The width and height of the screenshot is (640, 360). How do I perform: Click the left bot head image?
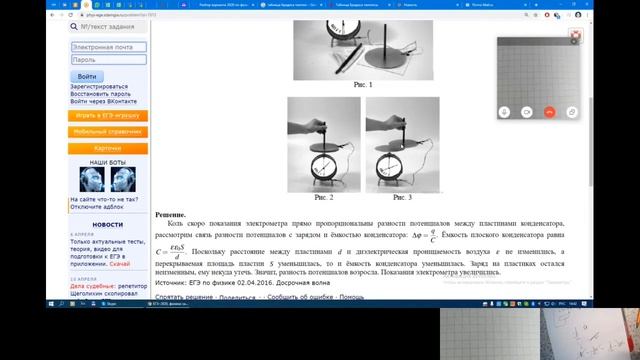coord(92,179)
